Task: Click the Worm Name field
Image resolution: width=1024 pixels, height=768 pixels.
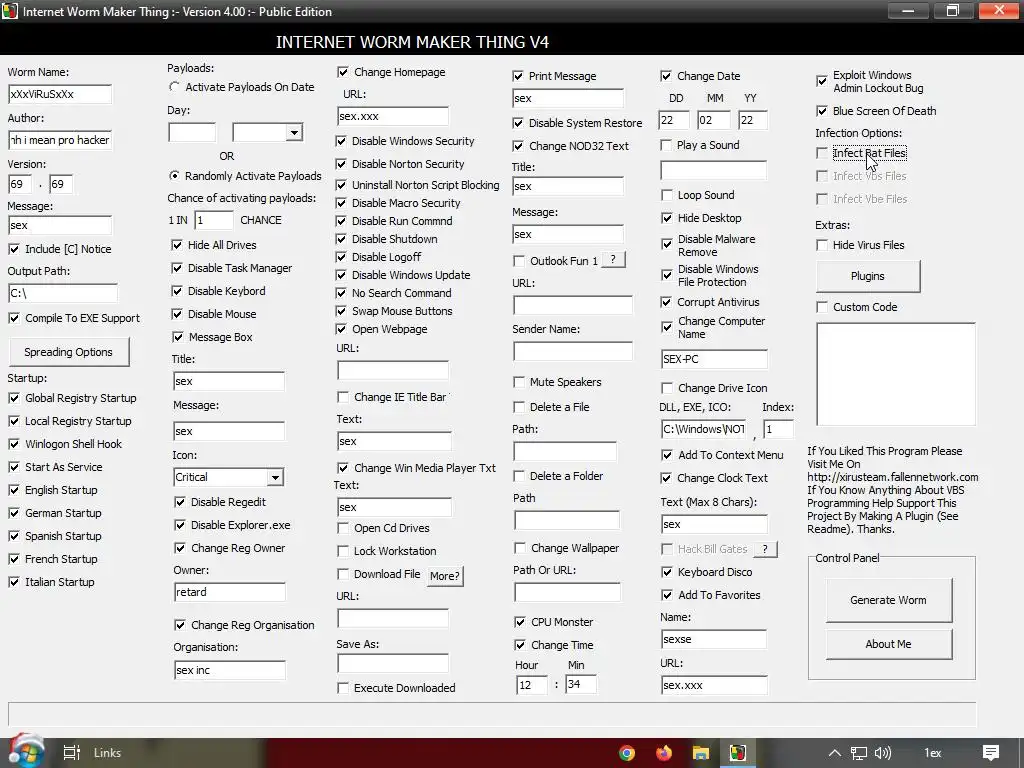Action: click(x=59, y=94)
